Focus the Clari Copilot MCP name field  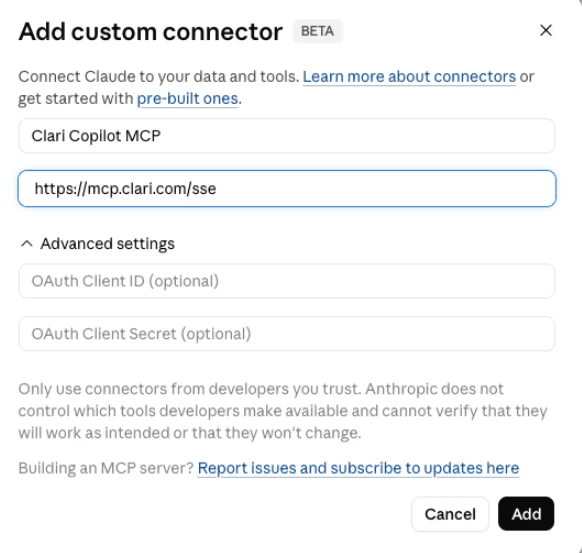tap(287, 136)
